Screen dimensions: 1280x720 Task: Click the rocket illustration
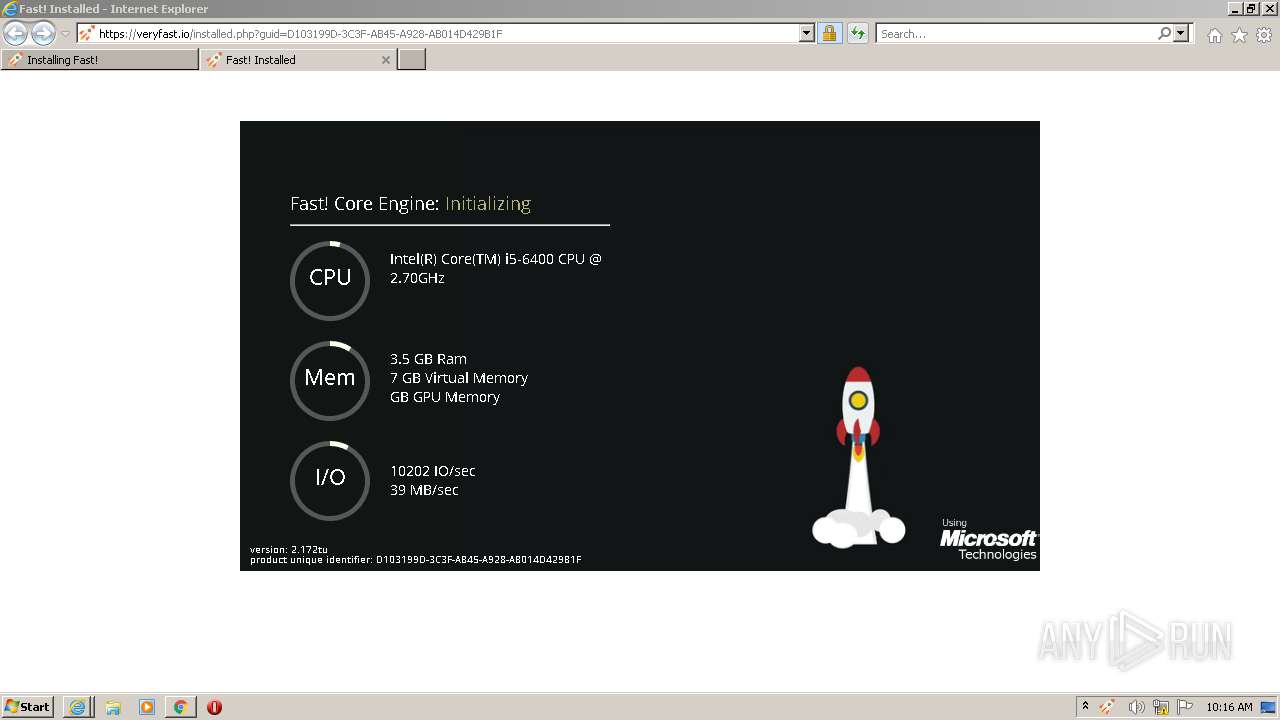[x=858, y=457]
